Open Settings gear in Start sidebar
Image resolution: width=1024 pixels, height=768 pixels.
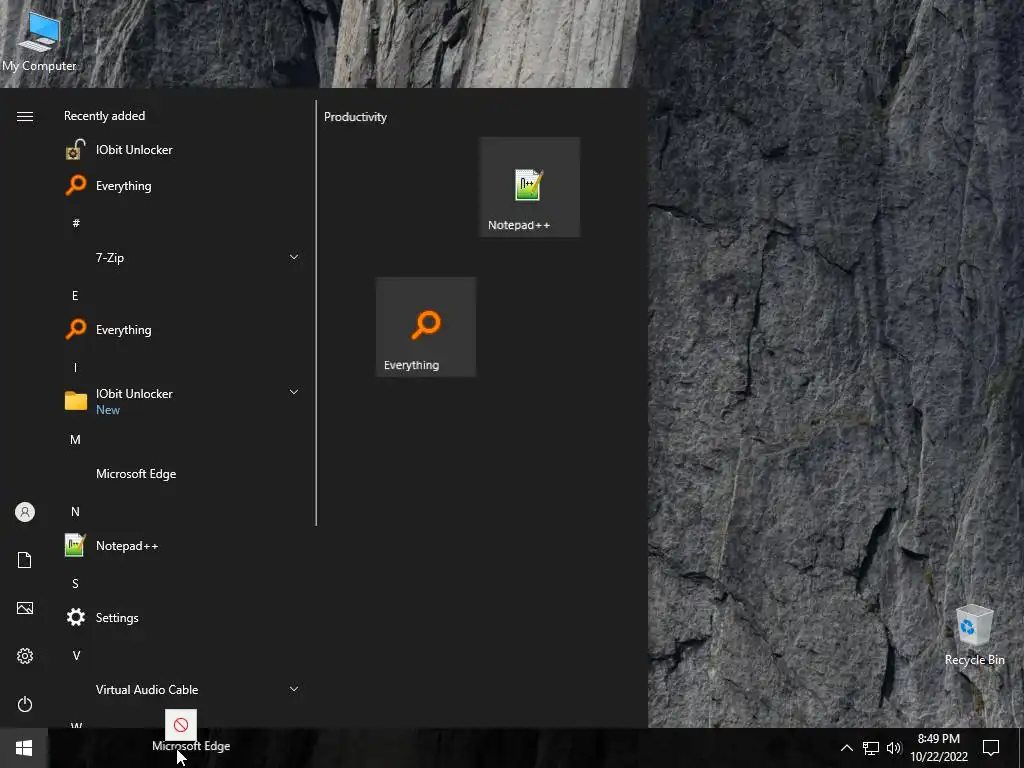click(25, 656)
